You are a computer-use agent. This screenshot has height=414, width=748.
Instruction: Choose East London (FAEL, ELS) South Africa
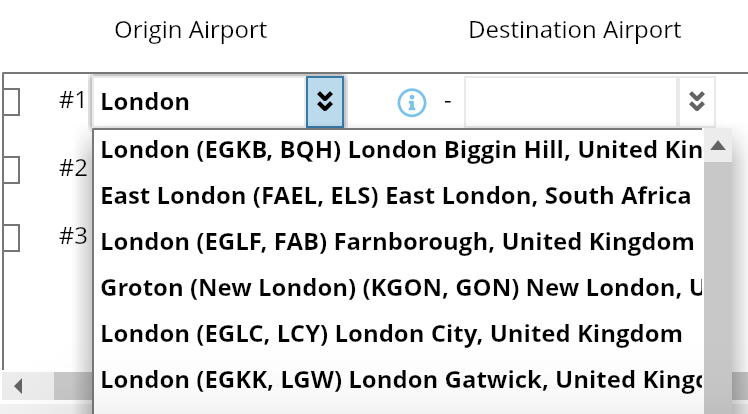click(x=396, y=196)
